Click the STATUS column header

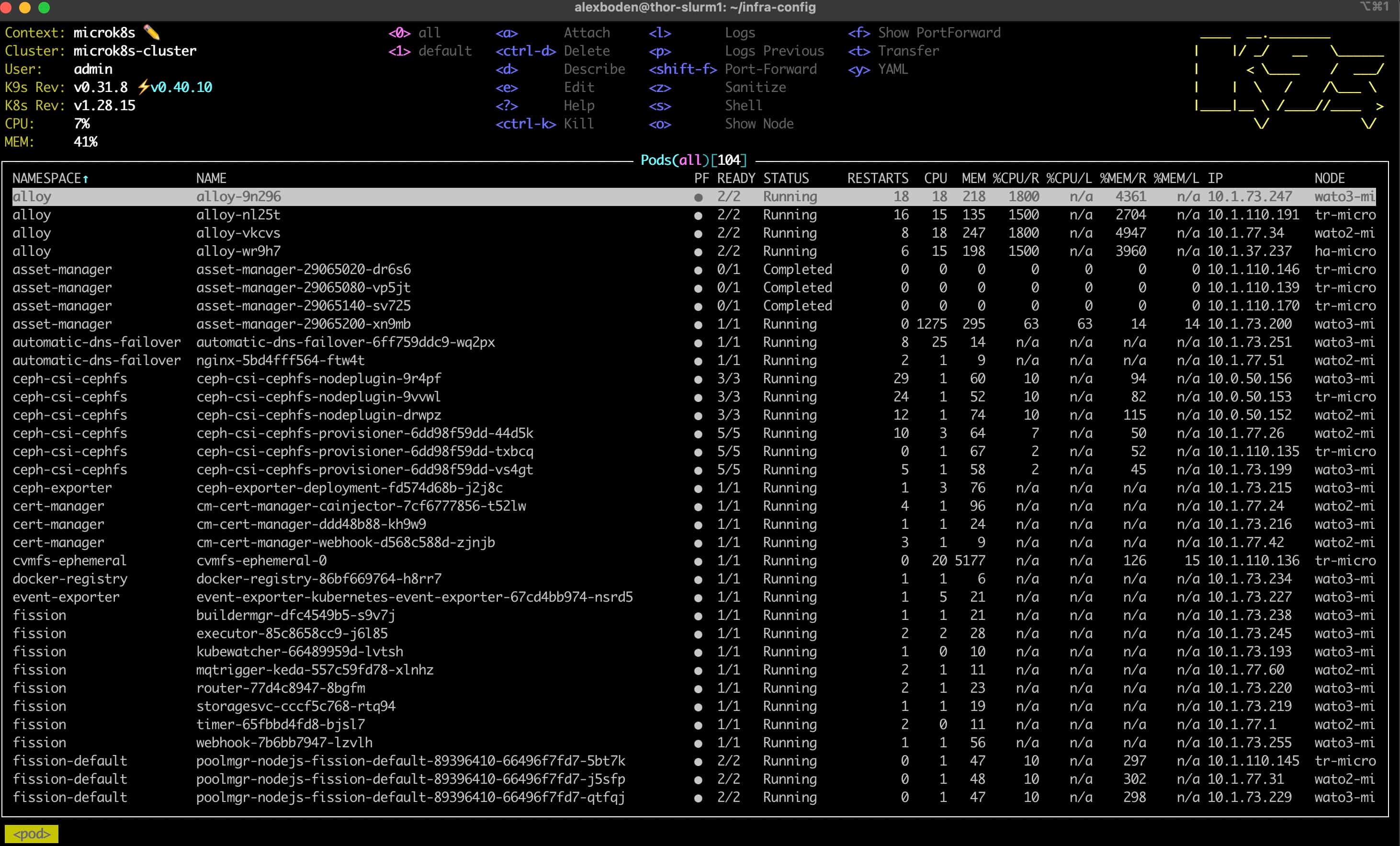click(x=786, y=179)
